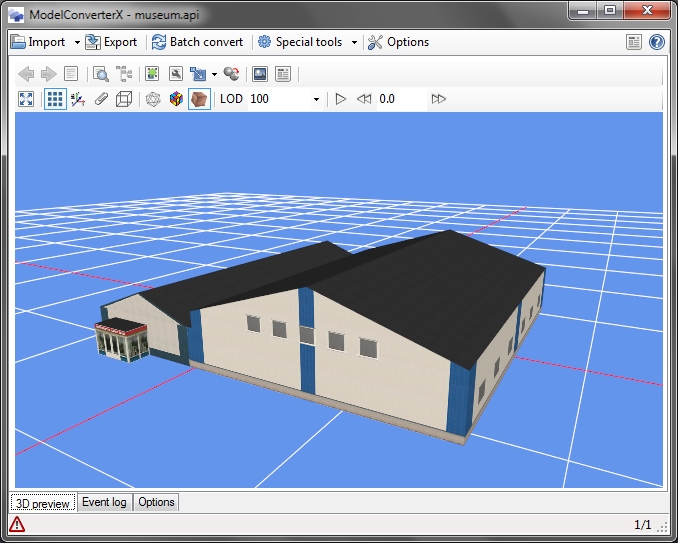
Task: Click the animation frame value field
Action: click(400, 99)
